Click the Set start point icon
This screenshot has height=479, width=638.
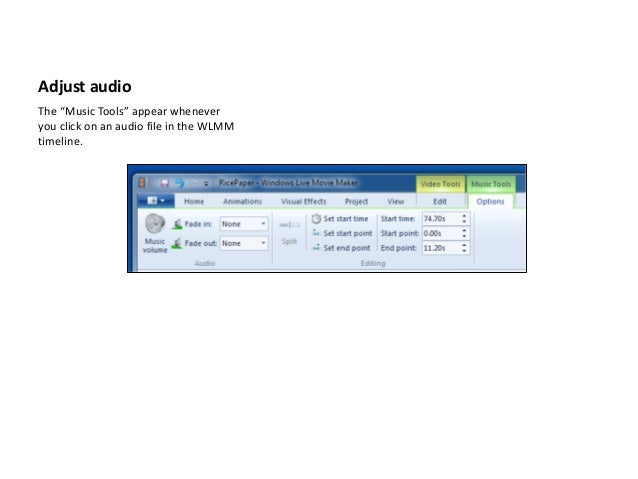316,233
